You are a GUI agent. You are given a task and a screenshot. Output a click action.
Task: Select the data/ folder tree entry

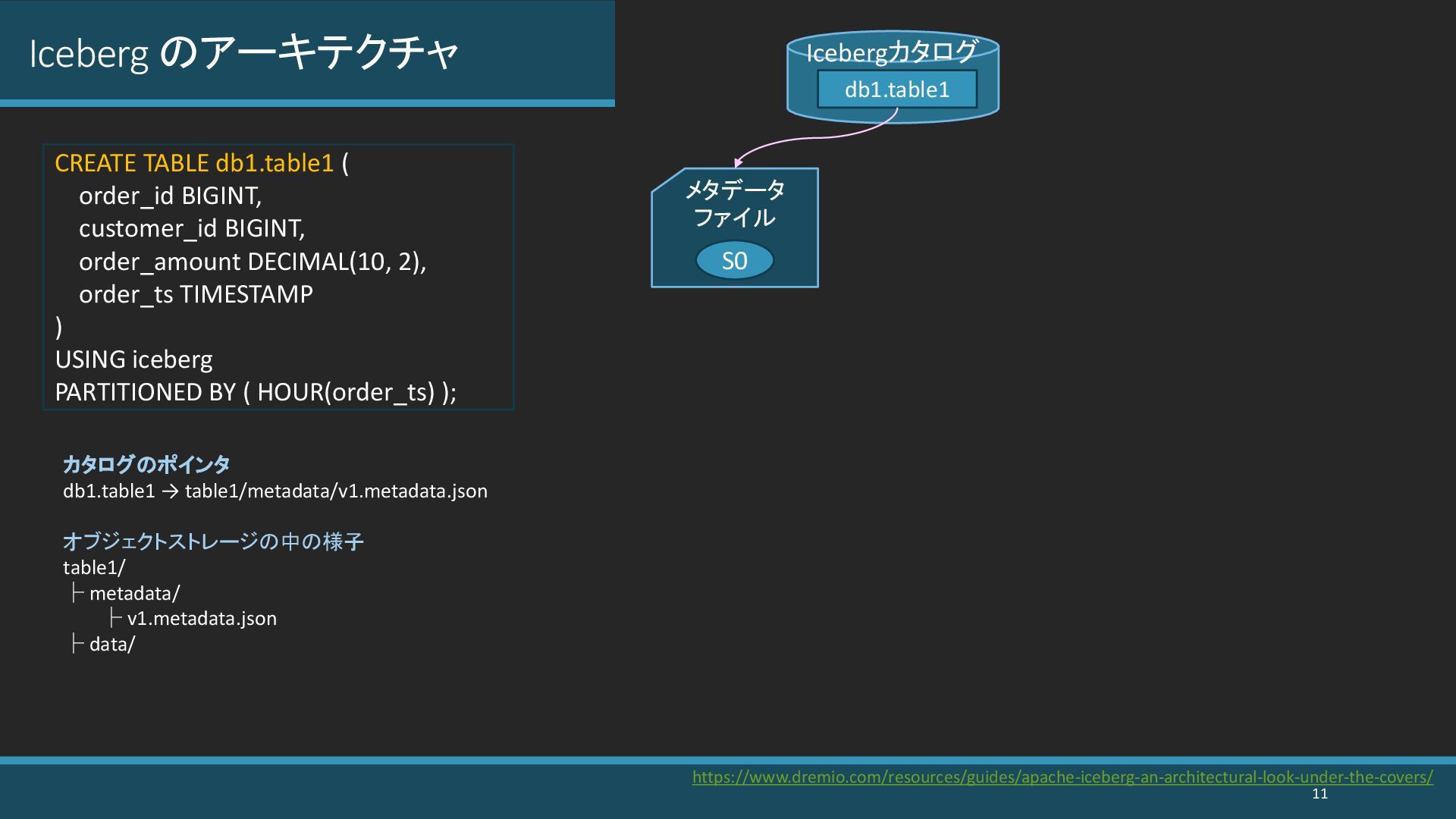pos(112,645)
